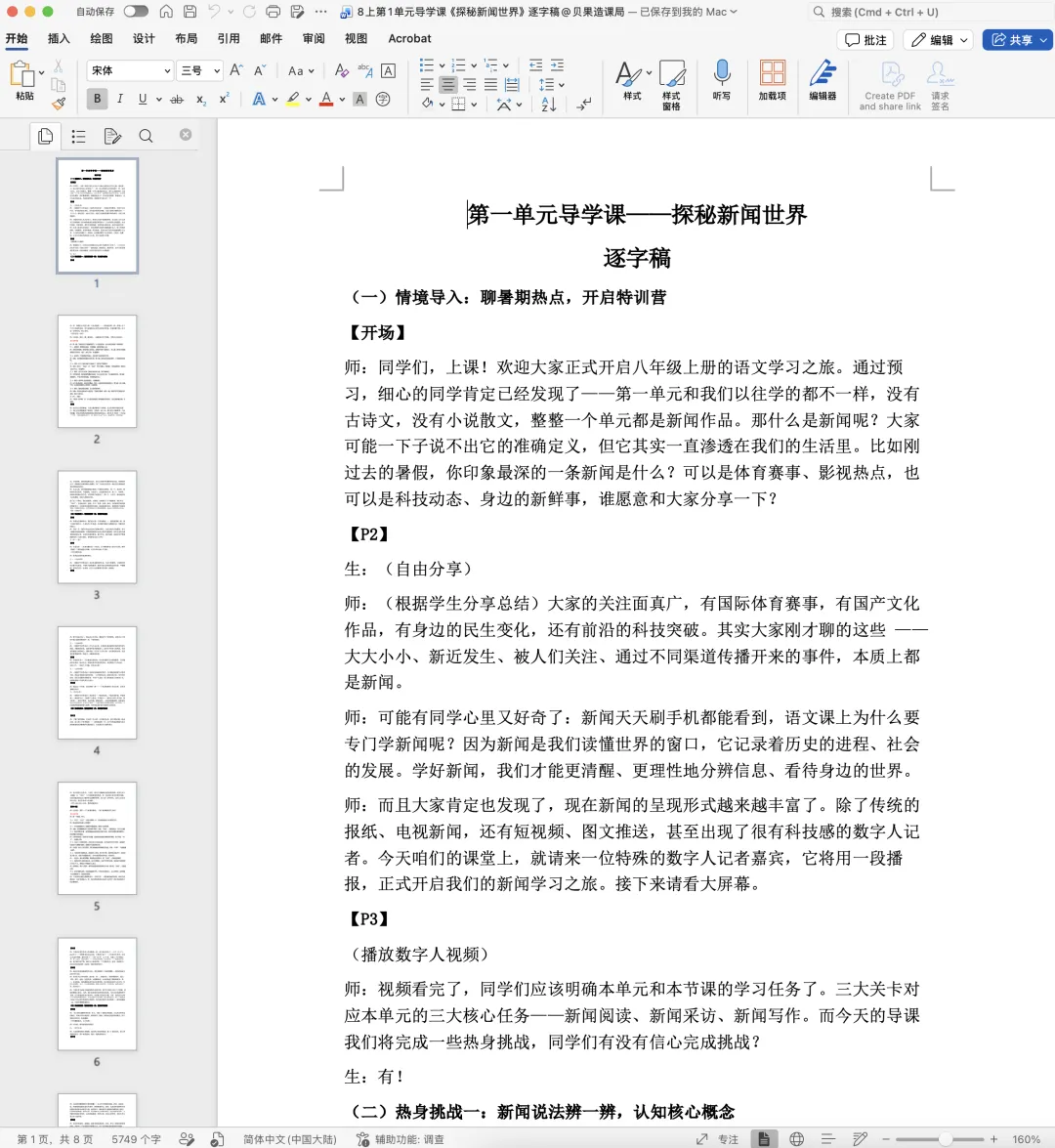
Task: Click the Paste clipboard icon
Action: click(x=21, y=74)
